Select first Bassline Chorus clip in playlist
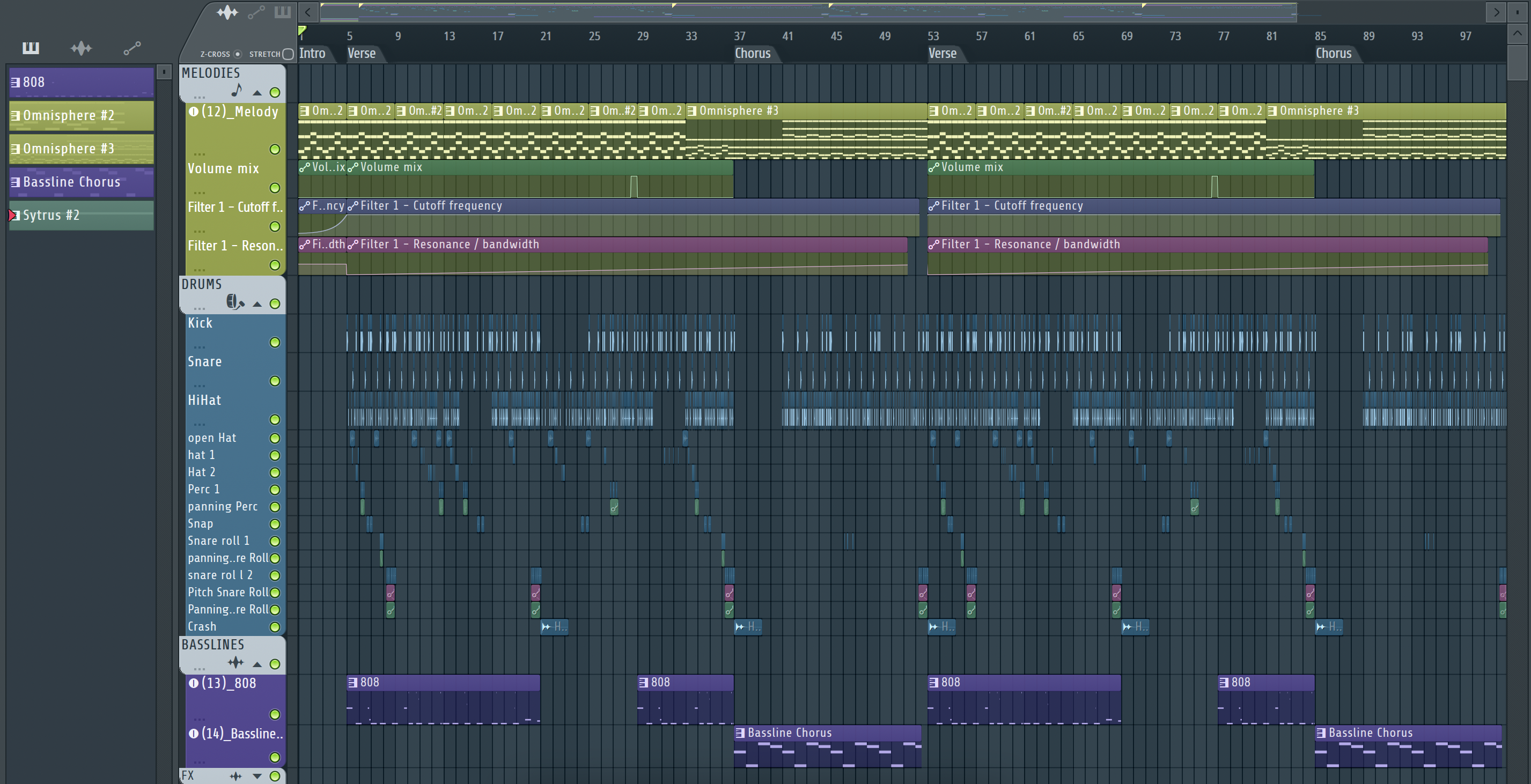 click(827, 746)
